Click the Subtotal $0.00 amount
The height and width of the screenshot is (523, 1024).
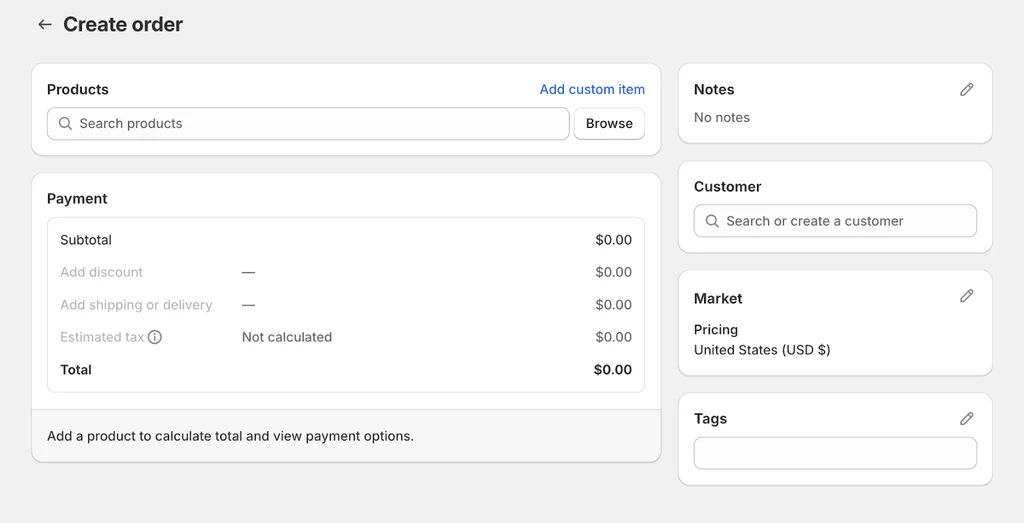(x=613, y=240)
